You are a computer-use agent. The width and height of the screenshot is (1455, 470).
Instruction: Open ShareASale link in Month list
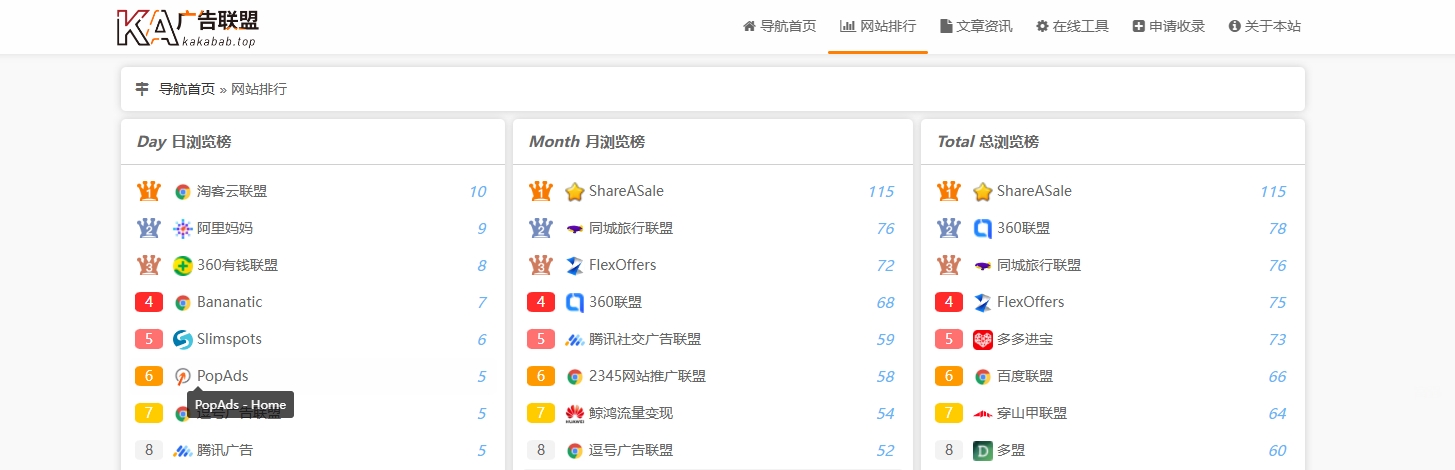point(626,191)
